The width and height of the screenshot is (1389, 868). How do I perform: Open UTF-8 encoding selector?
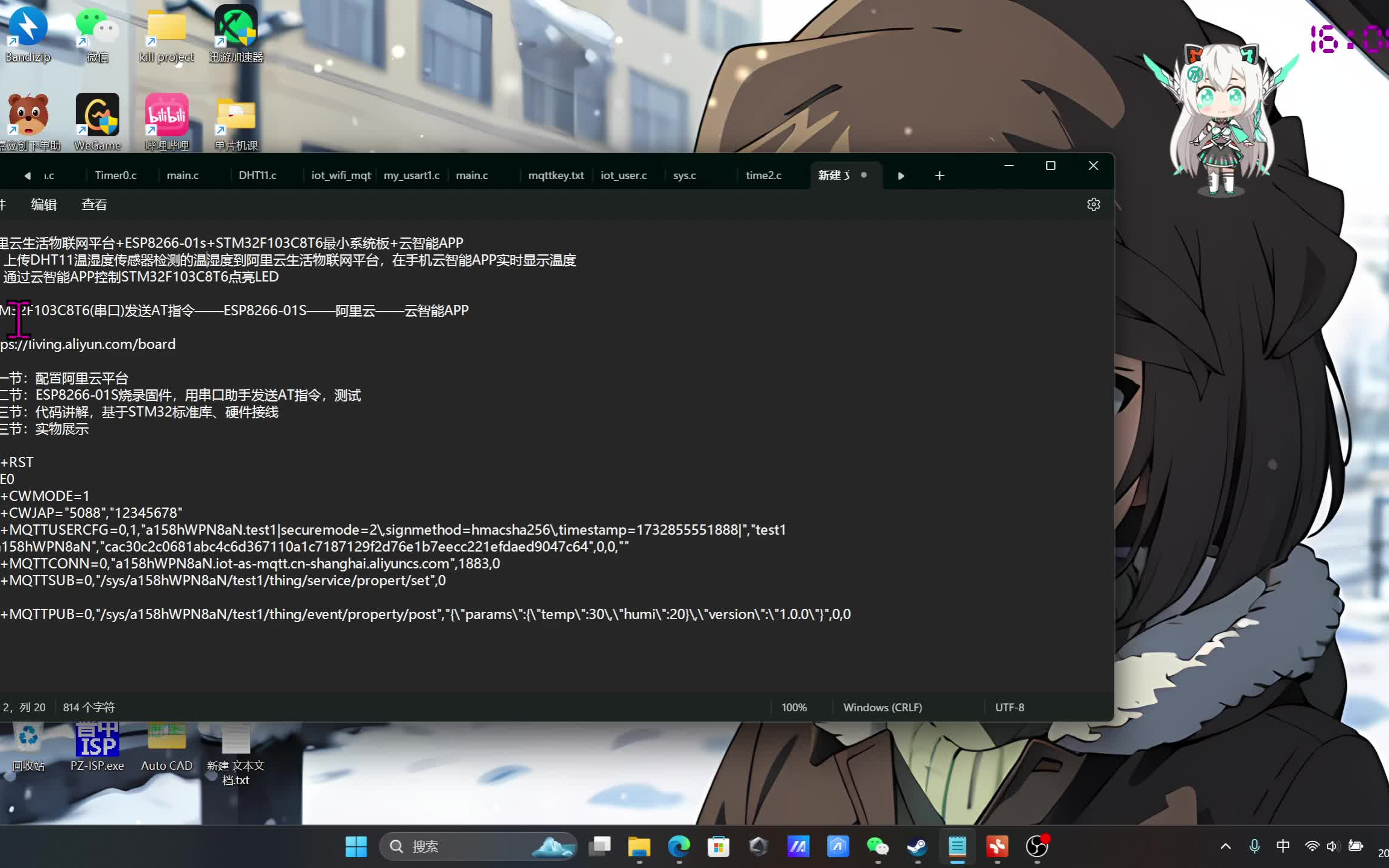1010,707
